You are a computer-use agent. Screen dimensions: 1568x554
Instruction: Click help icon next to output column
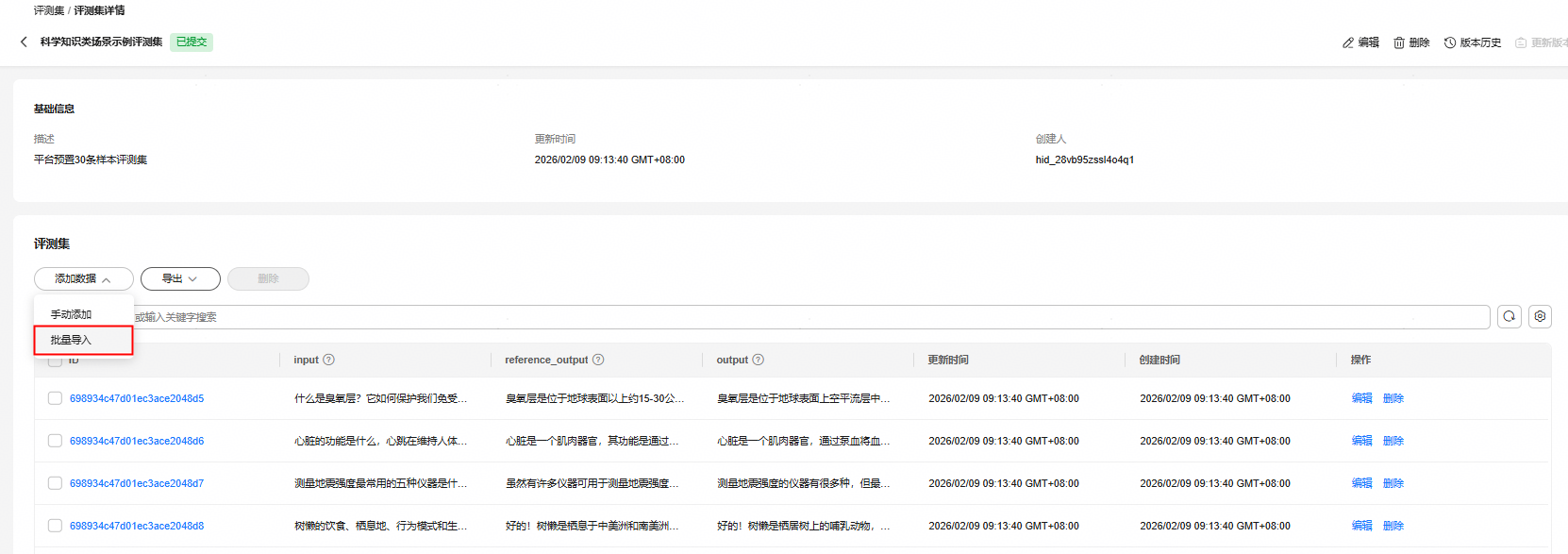pyautogui.click(x=759, y=360)
